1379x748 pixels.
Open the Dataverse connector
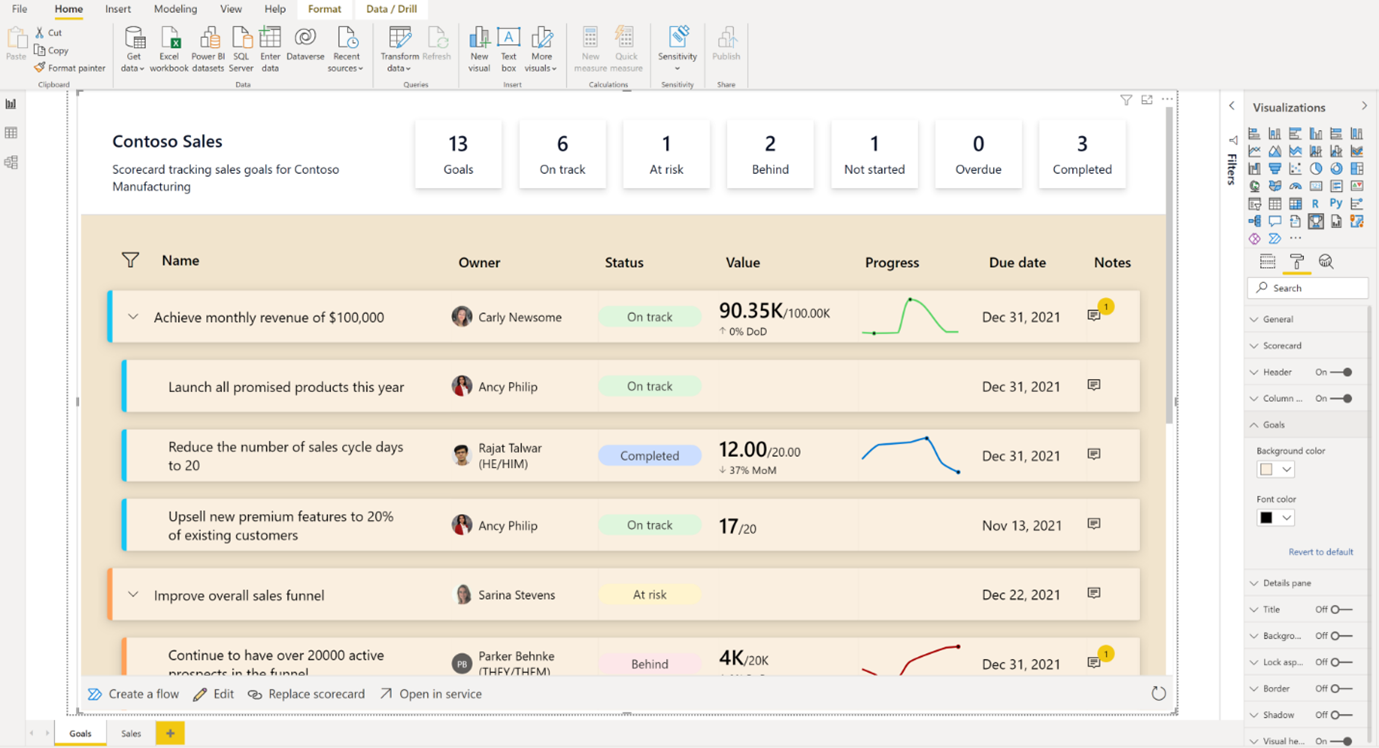[x=305, y=44]
